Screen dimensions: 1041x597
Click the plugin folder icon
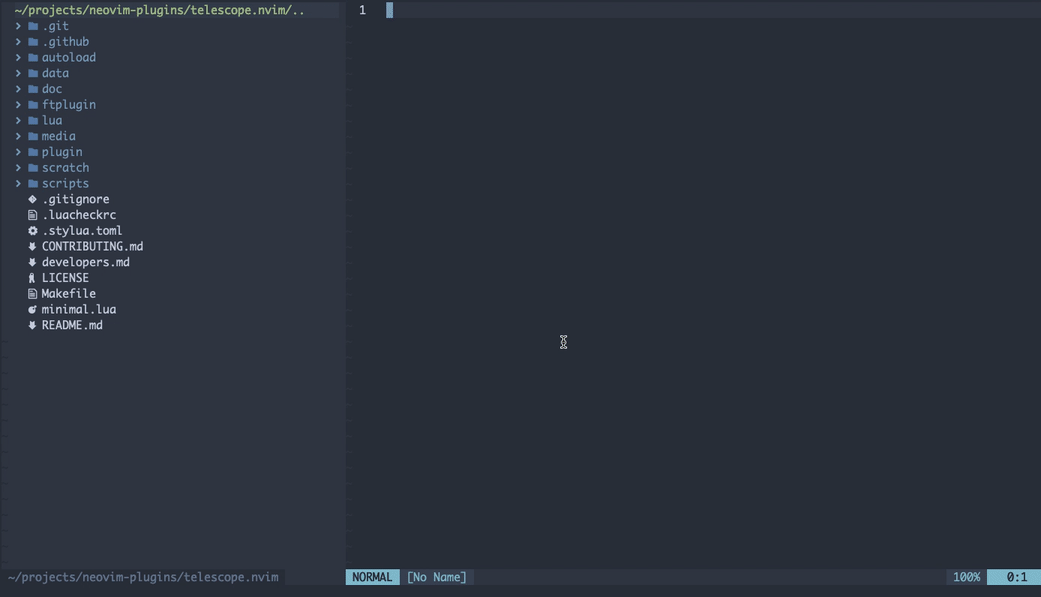pos(33,152)
